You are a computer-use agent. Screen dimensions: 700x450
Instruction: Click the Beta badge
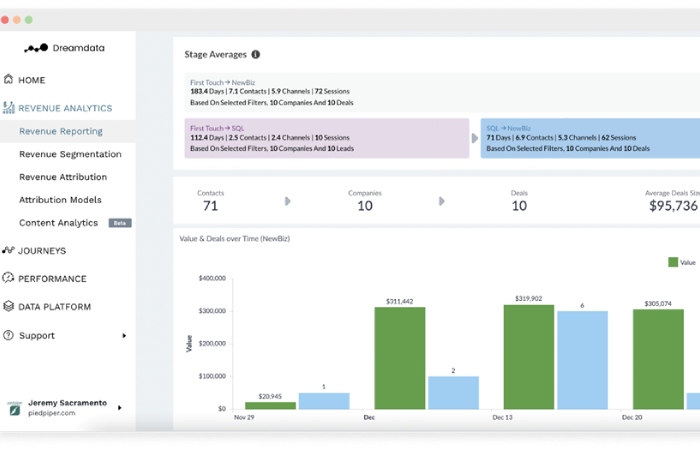point(120,223)
